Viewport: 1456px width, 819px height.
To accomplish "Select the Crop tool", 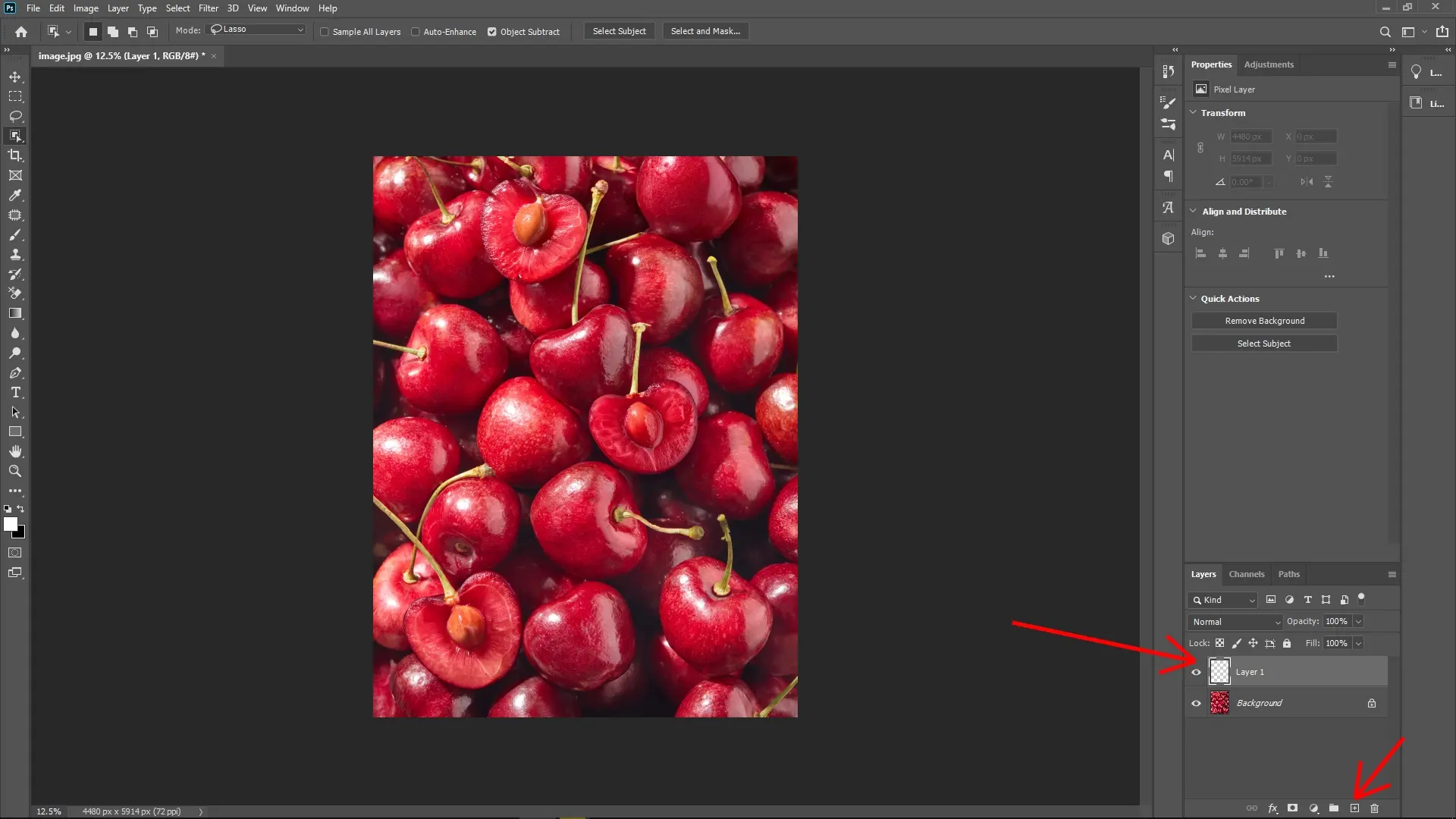I will pos(15,155).
